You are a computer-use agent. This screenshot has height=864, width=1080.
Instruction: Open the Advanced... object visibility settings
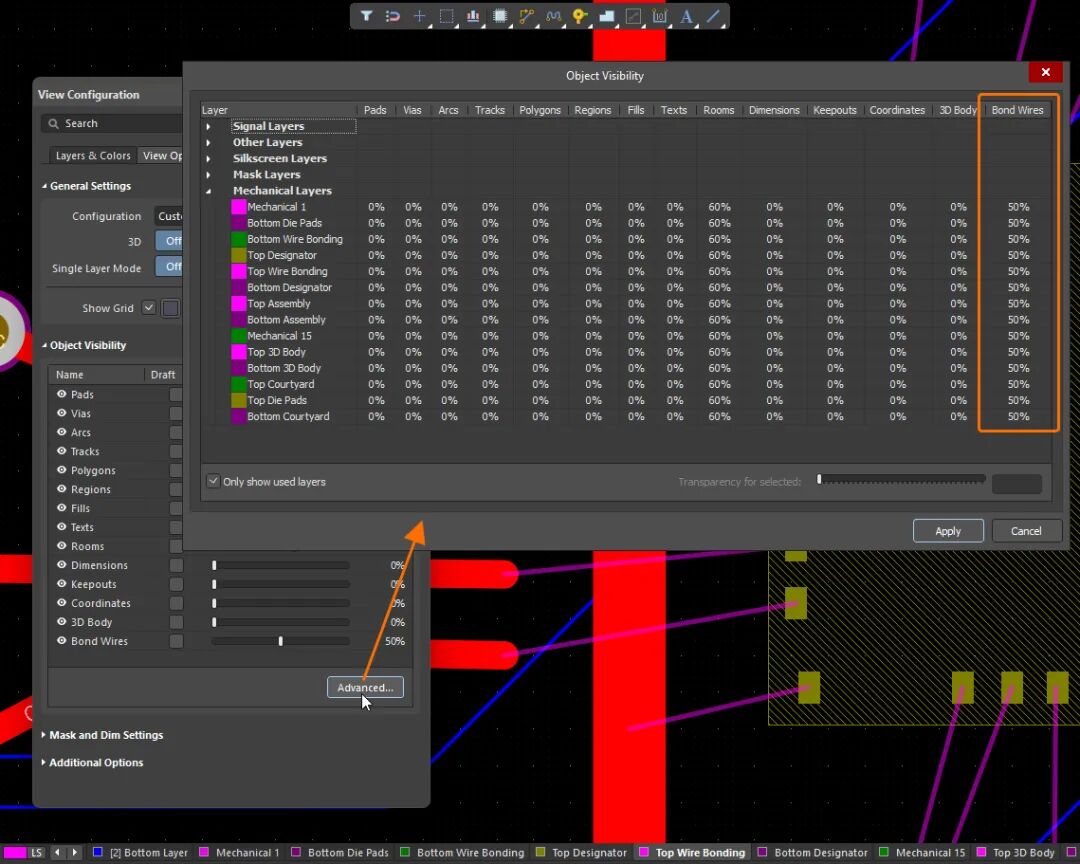(x=365, y=688)
